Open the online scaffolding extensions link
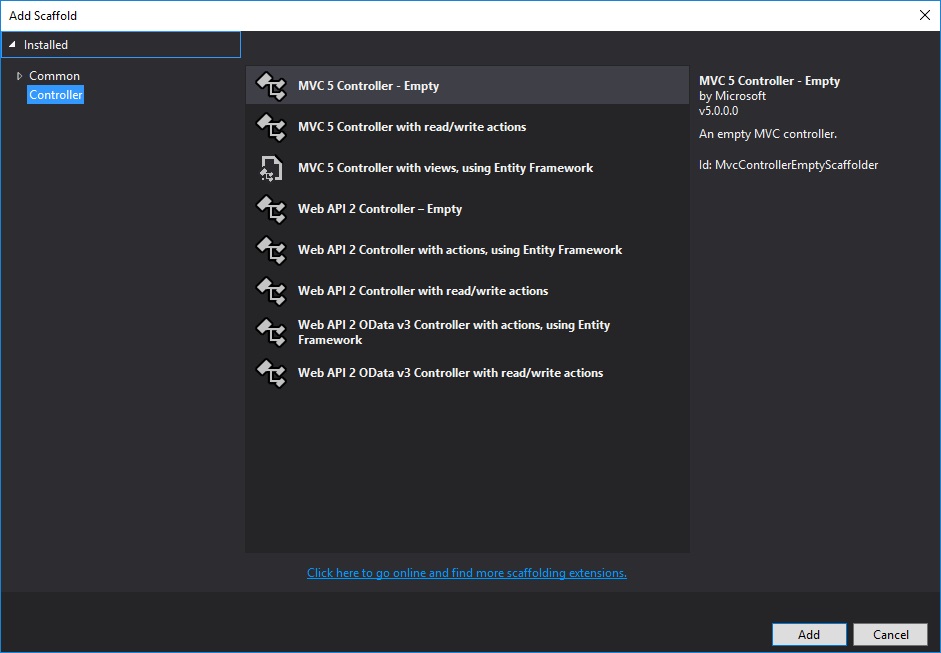 (466, 573)
